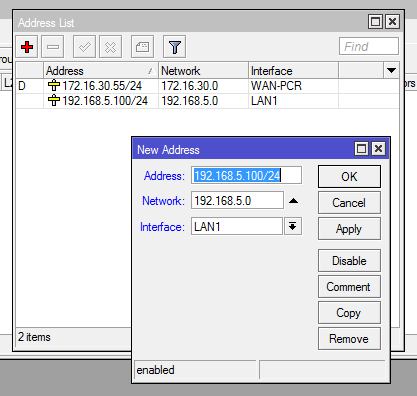Maximize the New Address dialog

(362, 149)
